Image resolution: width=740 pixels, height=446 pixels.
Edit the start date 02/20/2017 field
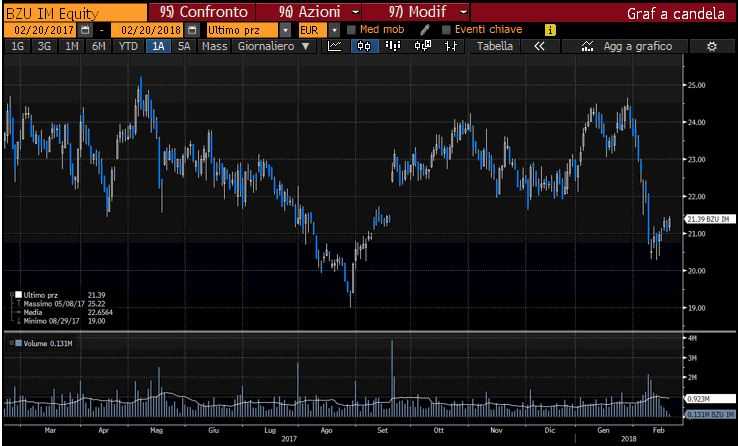pyautogui.click(x=41, y=30)
